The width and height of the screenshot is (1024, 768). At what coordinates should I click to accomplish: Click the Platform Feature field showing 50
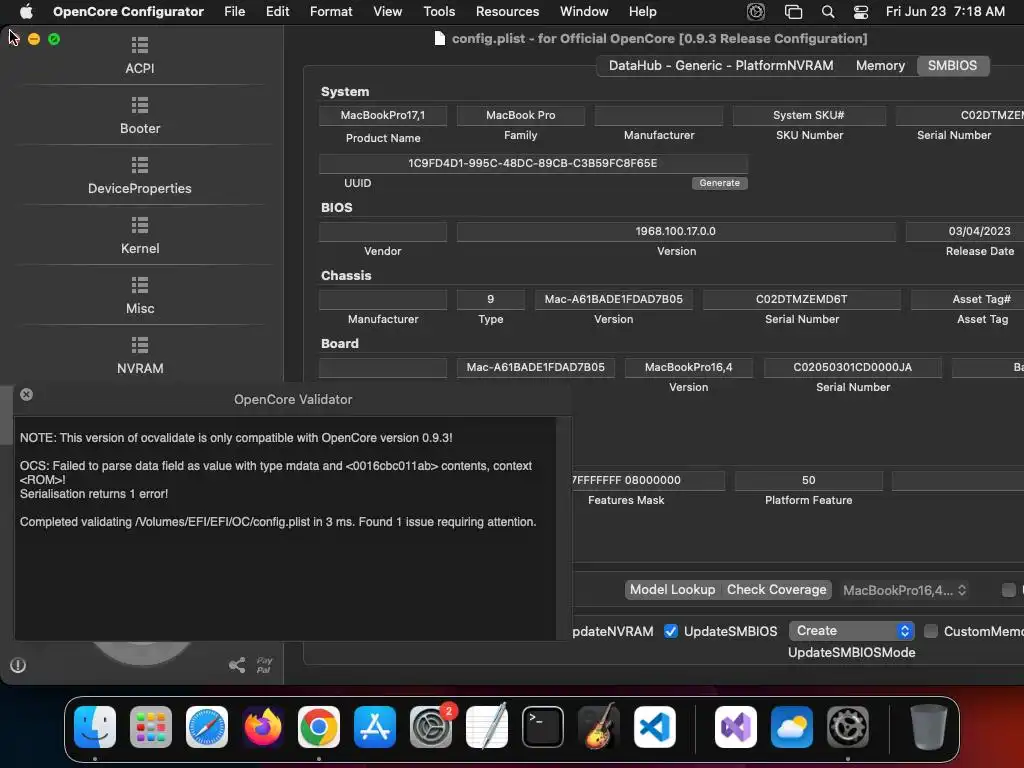point(808,480)
